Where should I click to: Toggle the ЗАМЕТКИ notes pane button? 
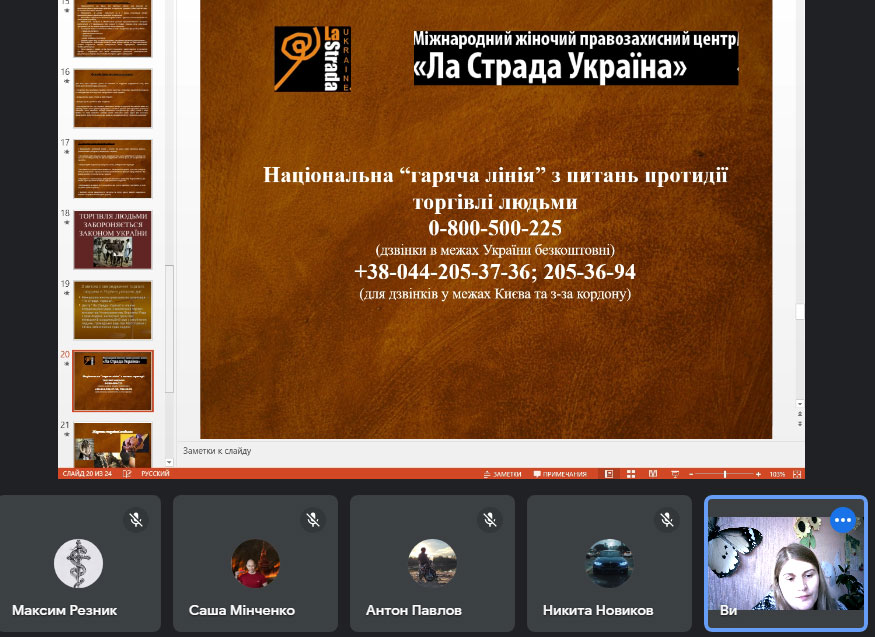pyautogui.click(x=502, y=474)
